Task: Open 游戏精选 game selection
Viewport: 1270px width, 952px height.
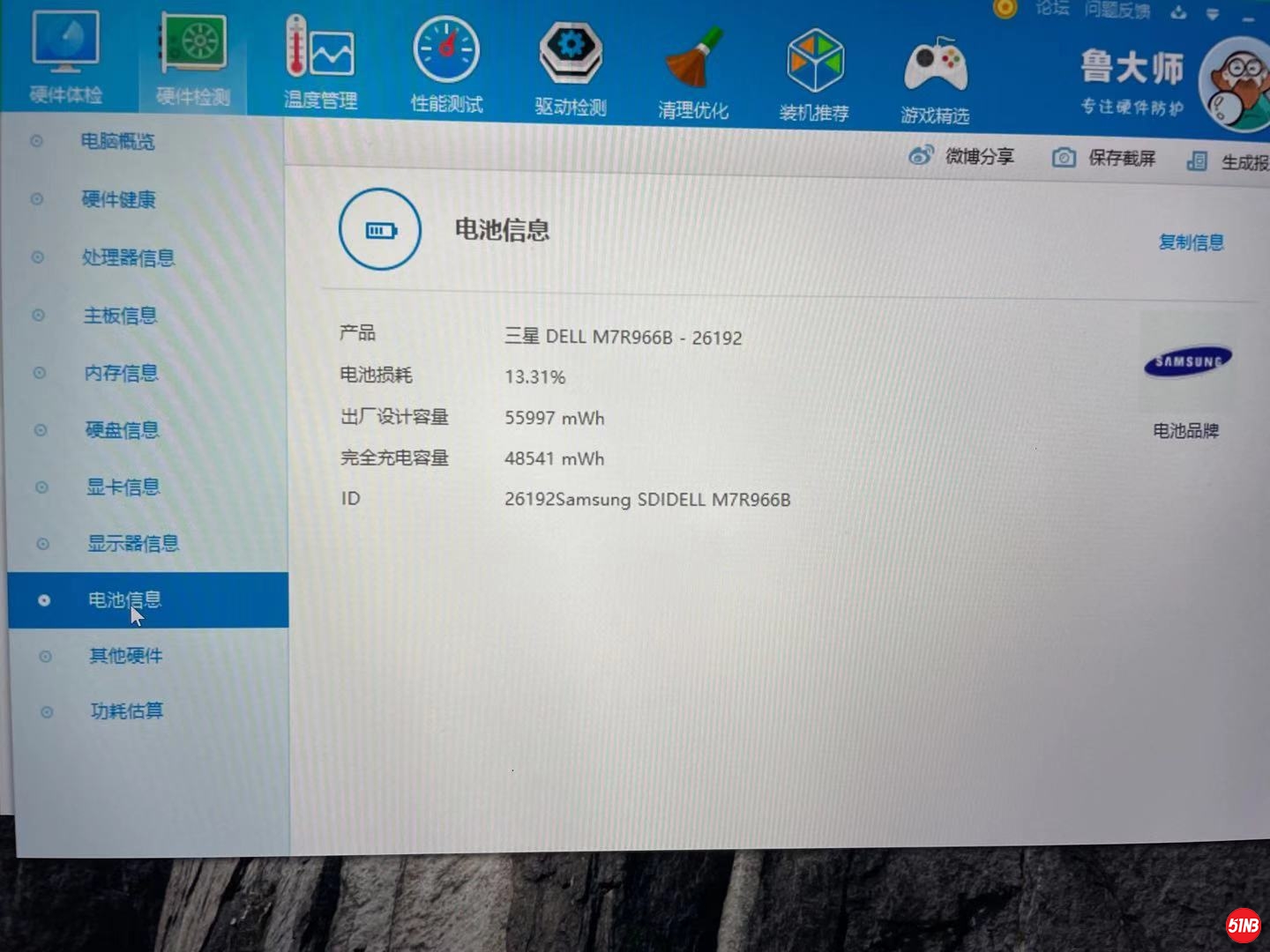Action: coord(936,65)
